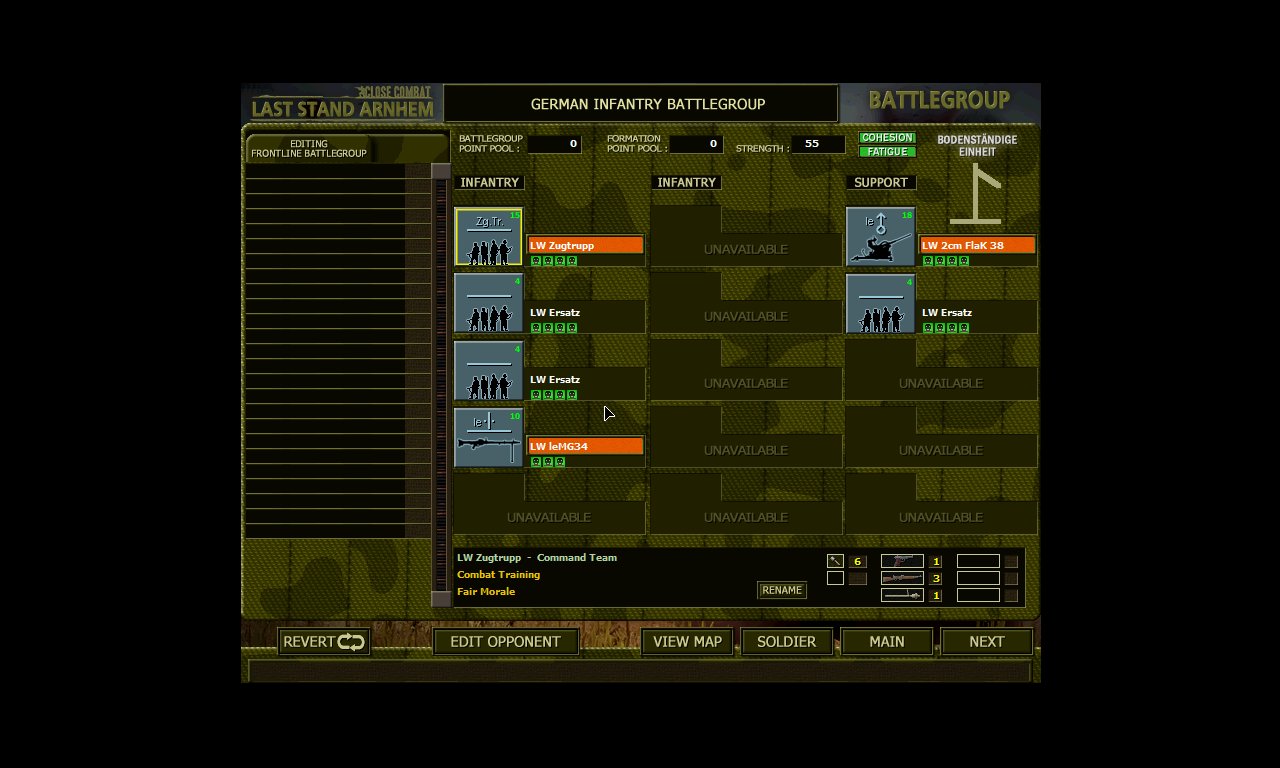Image resolution: width=1280 pixels, height=768 pixels.
Task: Open the Edit Opponent screen
Action: tap(506, 642)
